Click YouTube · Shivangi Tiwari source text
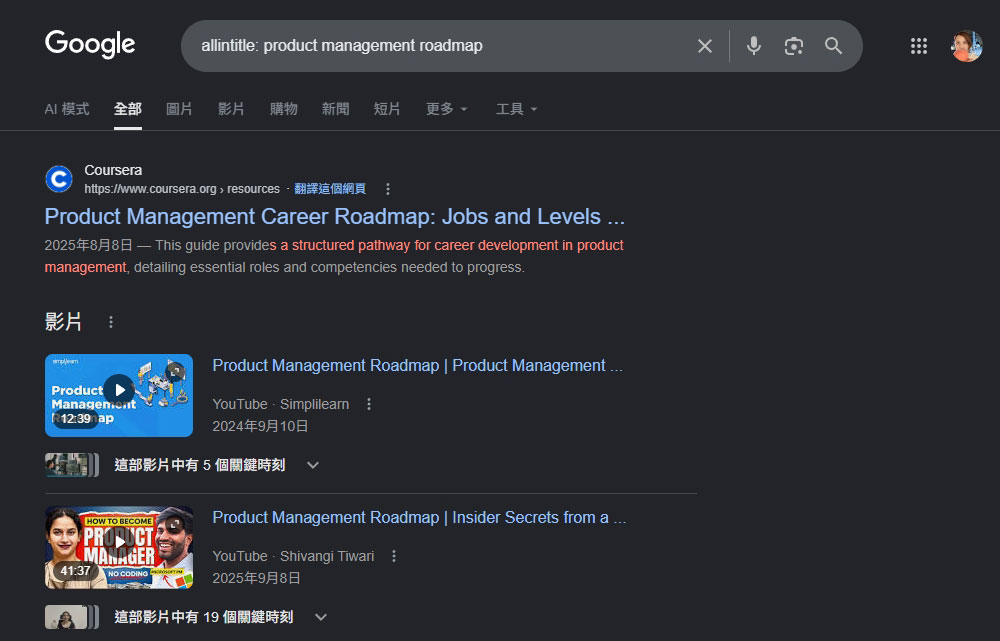Viewport: 1000px width, 641px height. point(293,556)
